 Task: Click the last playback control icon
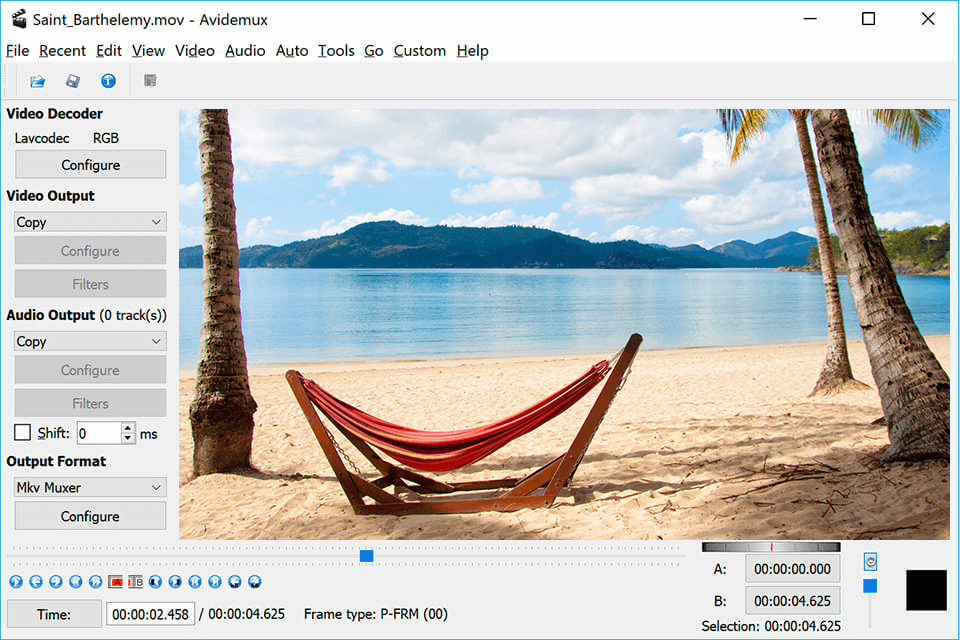(x=255, y=581)
